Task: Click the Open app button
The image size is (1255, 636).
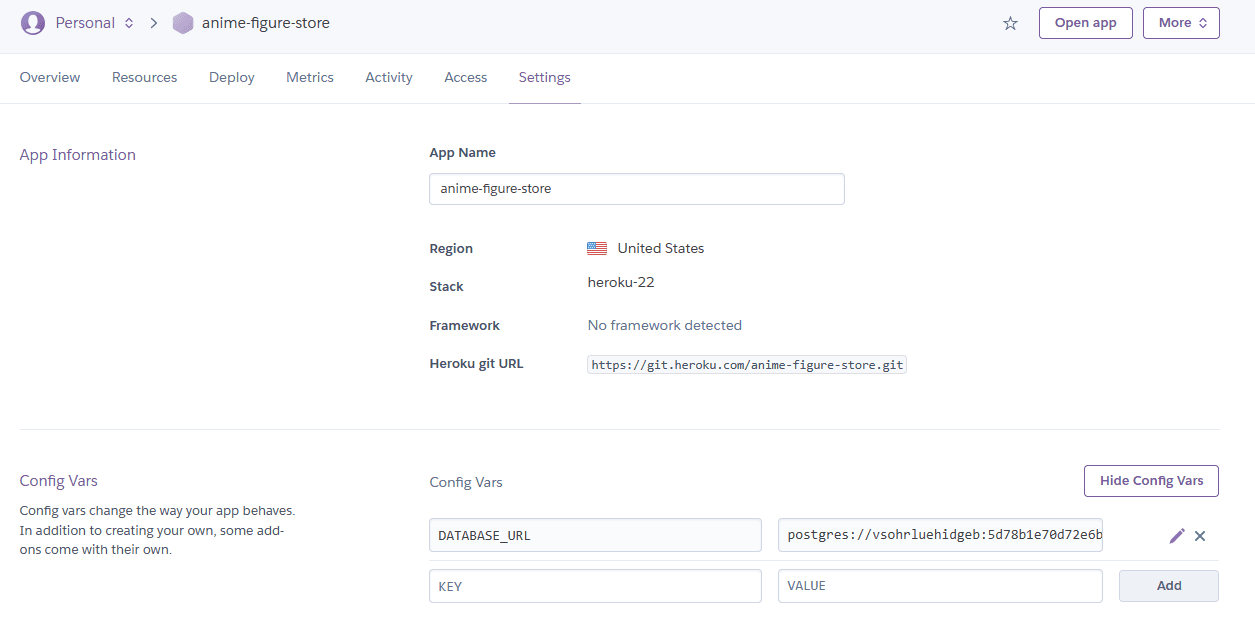Action: coord(1085,23)
